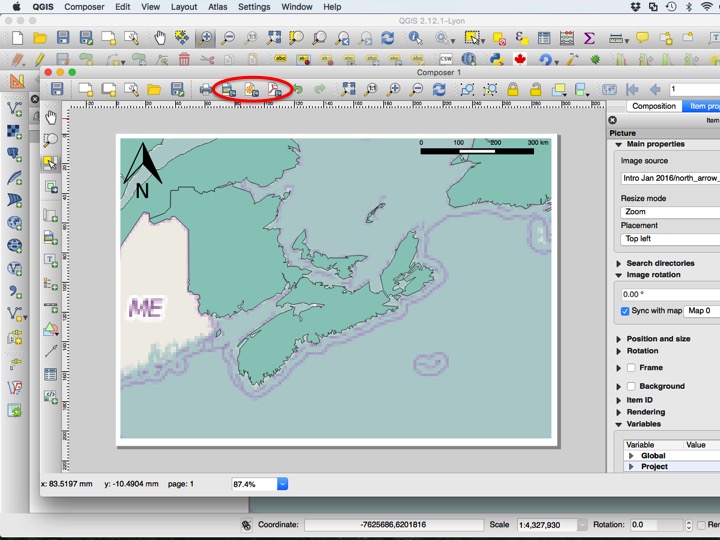
Task: Click Identify Features in QGIS toolbar
Action: [x=416, y=38]
